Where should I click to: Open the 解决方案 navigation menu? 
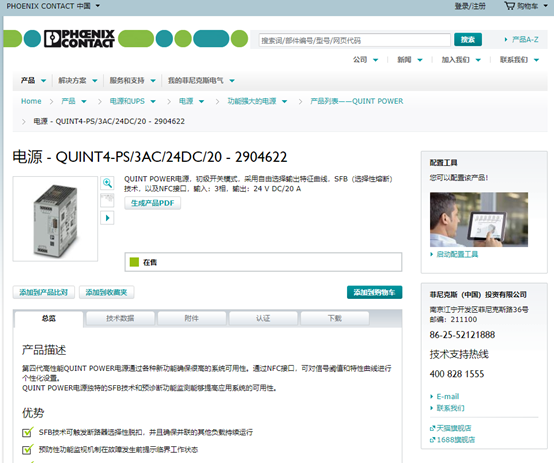click(78, 81)
